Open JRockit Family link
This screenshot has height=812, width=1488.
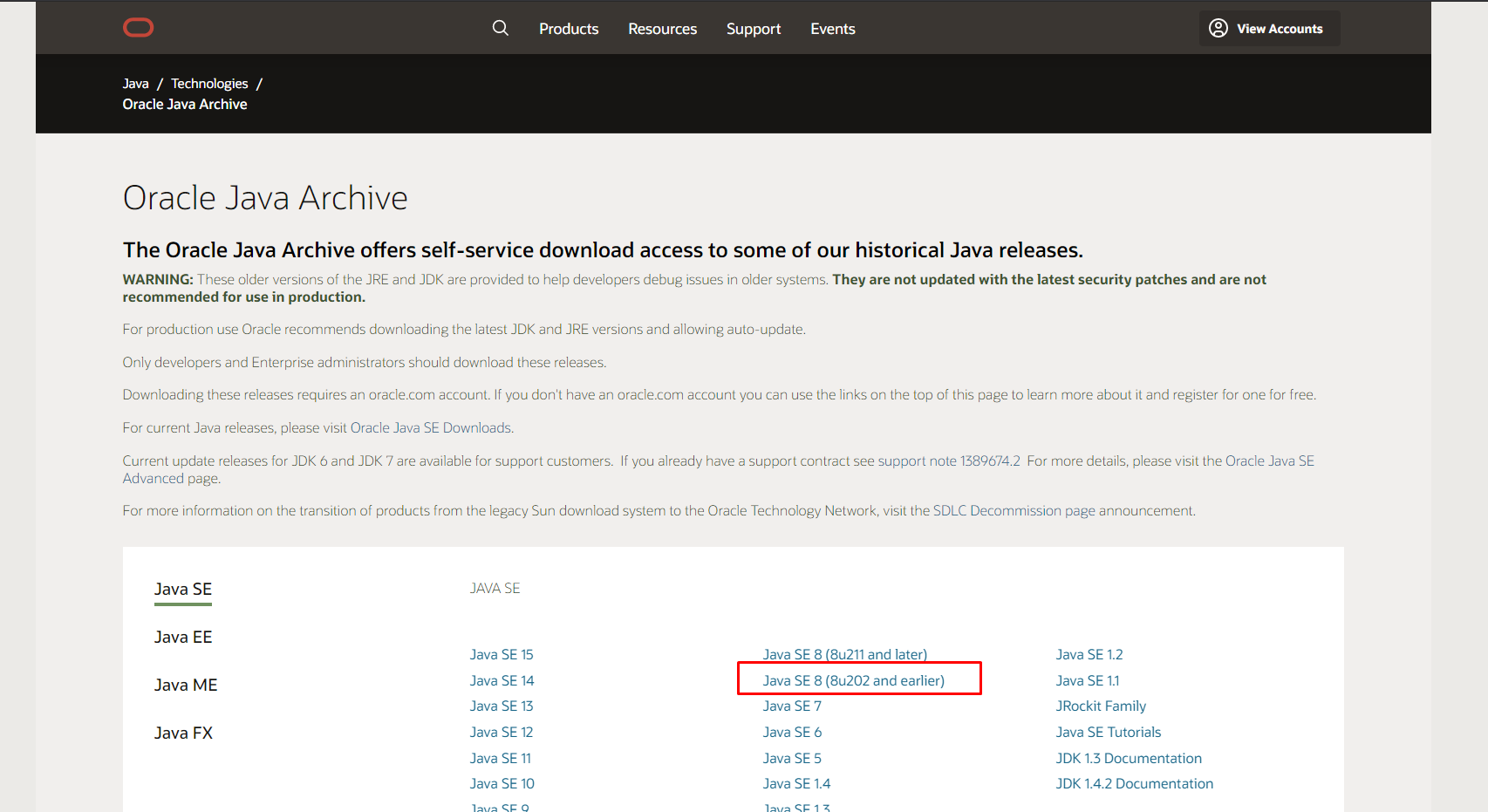click(x=1101, y=706)
